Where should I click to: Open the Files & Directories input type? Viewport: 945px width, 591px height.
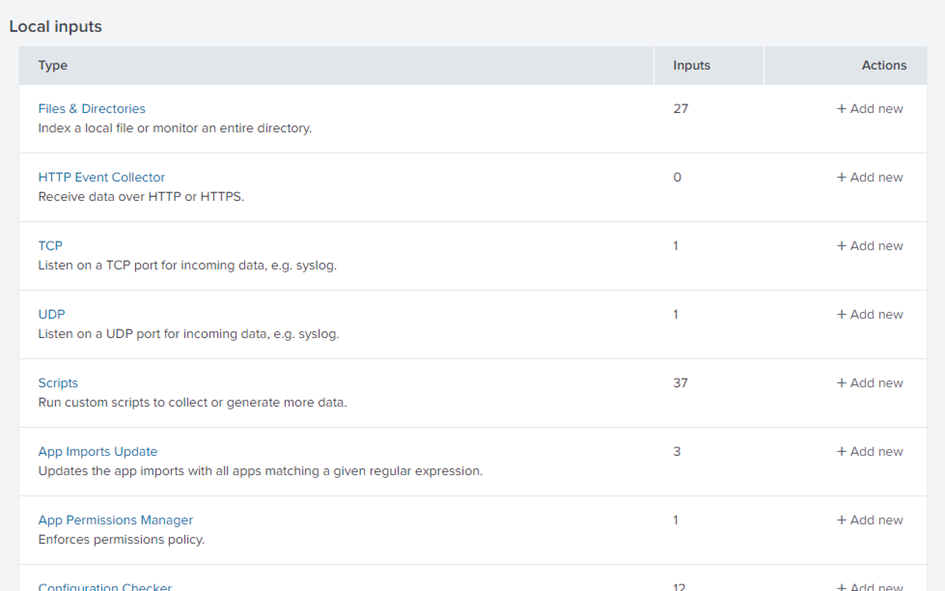[92, 109]
